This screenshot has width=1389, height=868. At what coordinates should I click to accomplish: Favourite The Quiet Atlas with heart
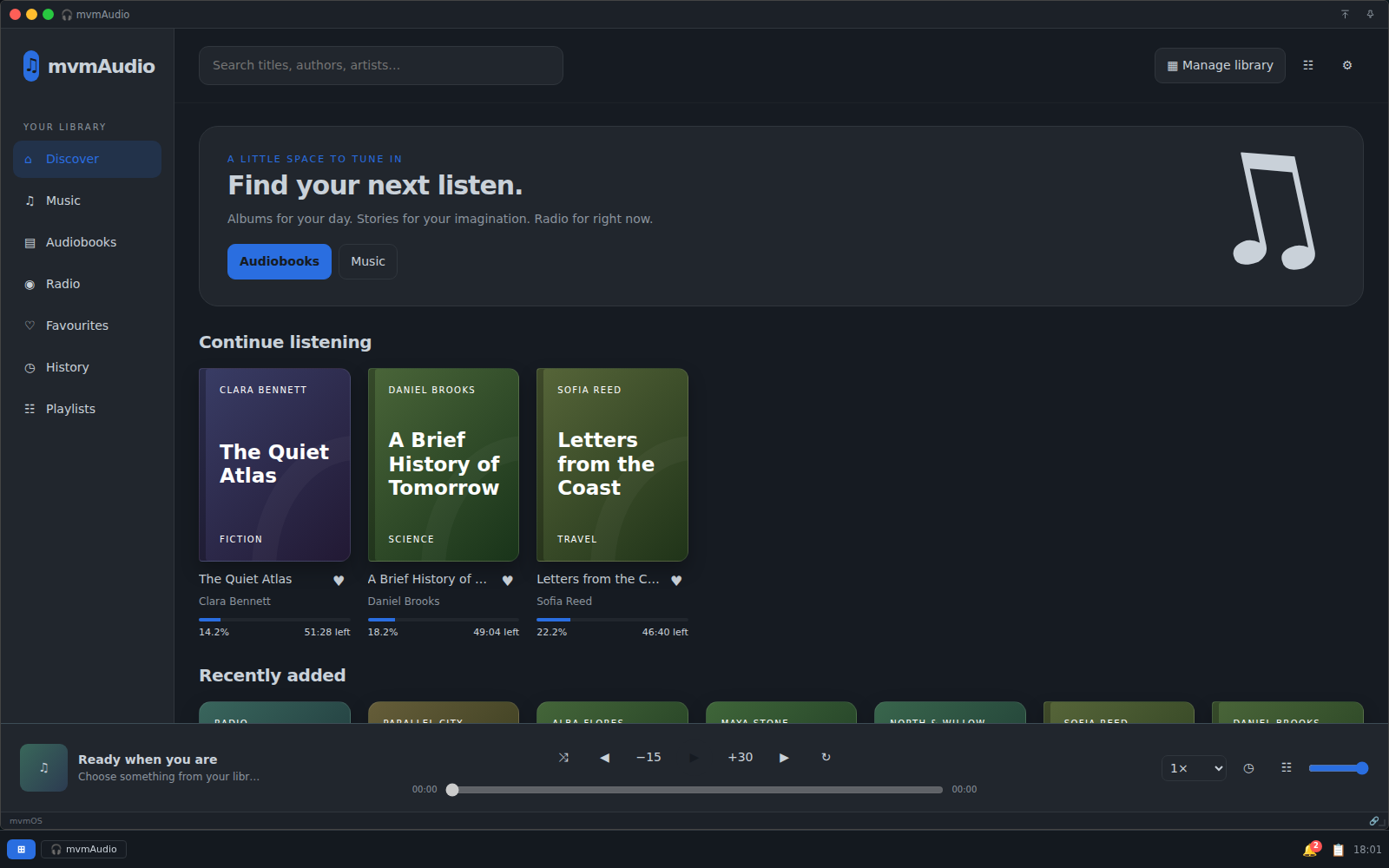pos(339,581)
